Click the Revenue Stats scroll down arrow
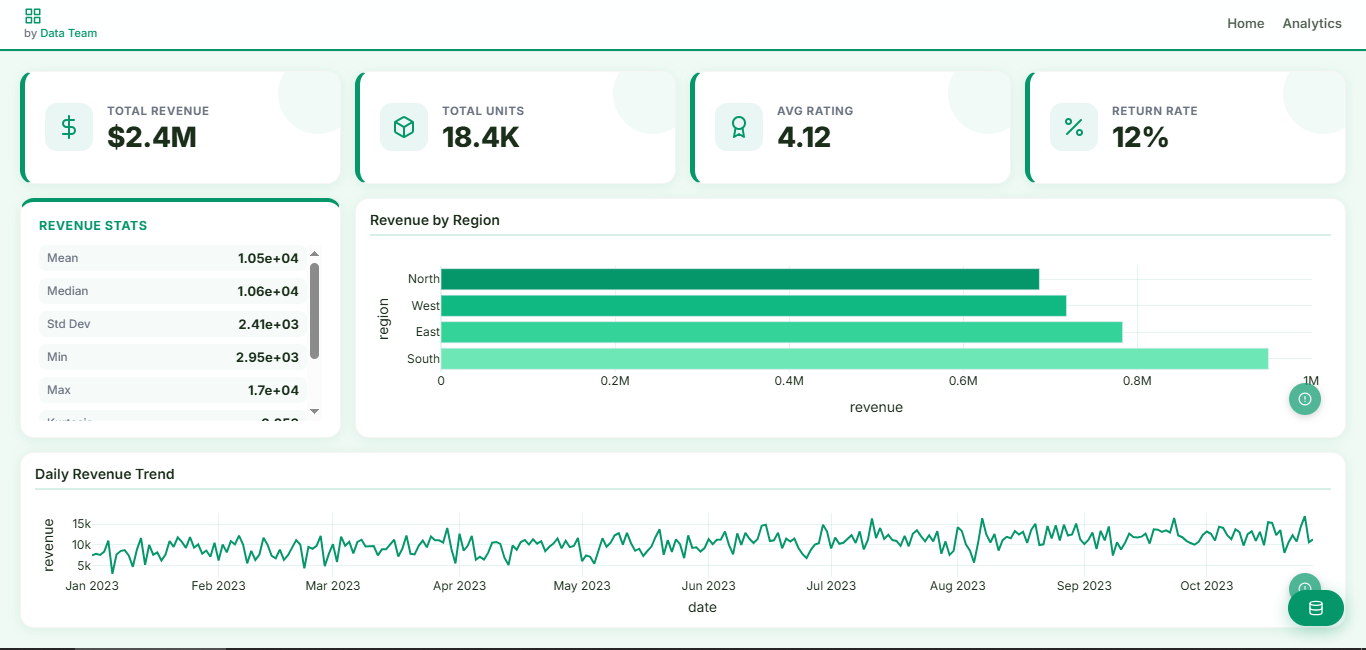The width and height of the screenshot is (1366, 650). coord(315,411)
